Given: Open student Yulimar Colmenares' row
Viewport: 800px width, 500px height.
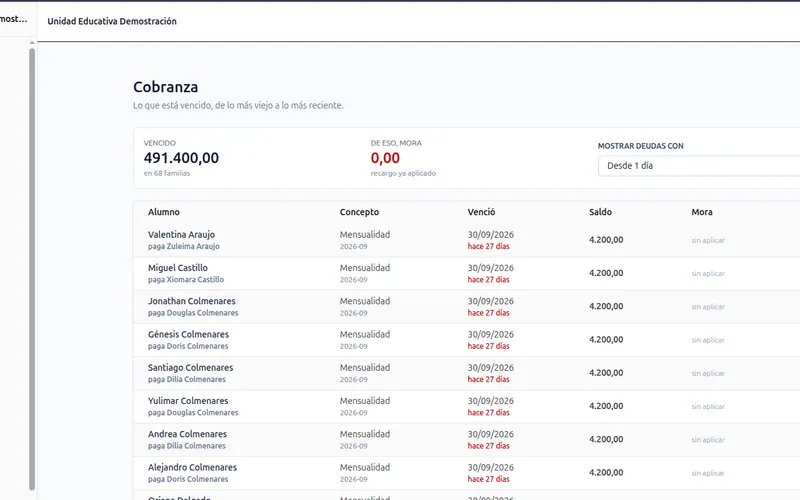Looking at the screenshot, I should [x=466, y=406].
